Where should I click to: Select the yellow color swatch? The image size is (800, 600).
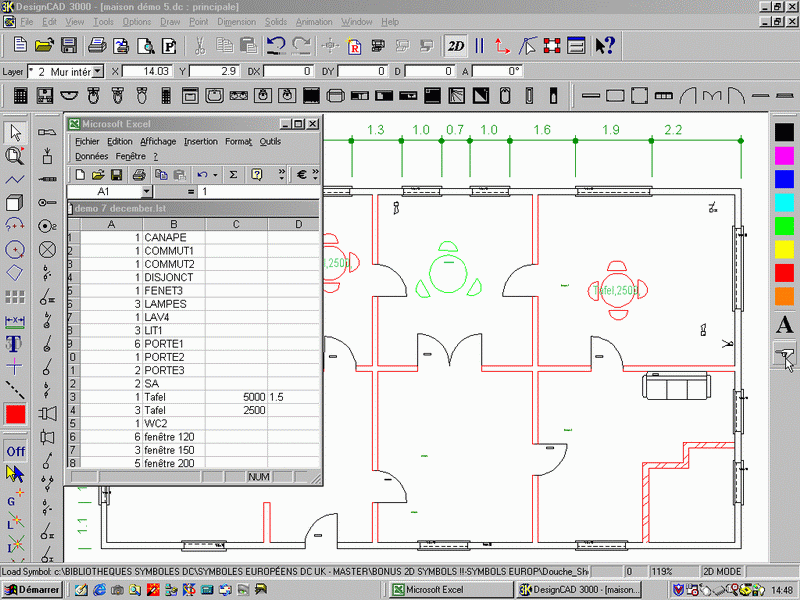[785, 249]
